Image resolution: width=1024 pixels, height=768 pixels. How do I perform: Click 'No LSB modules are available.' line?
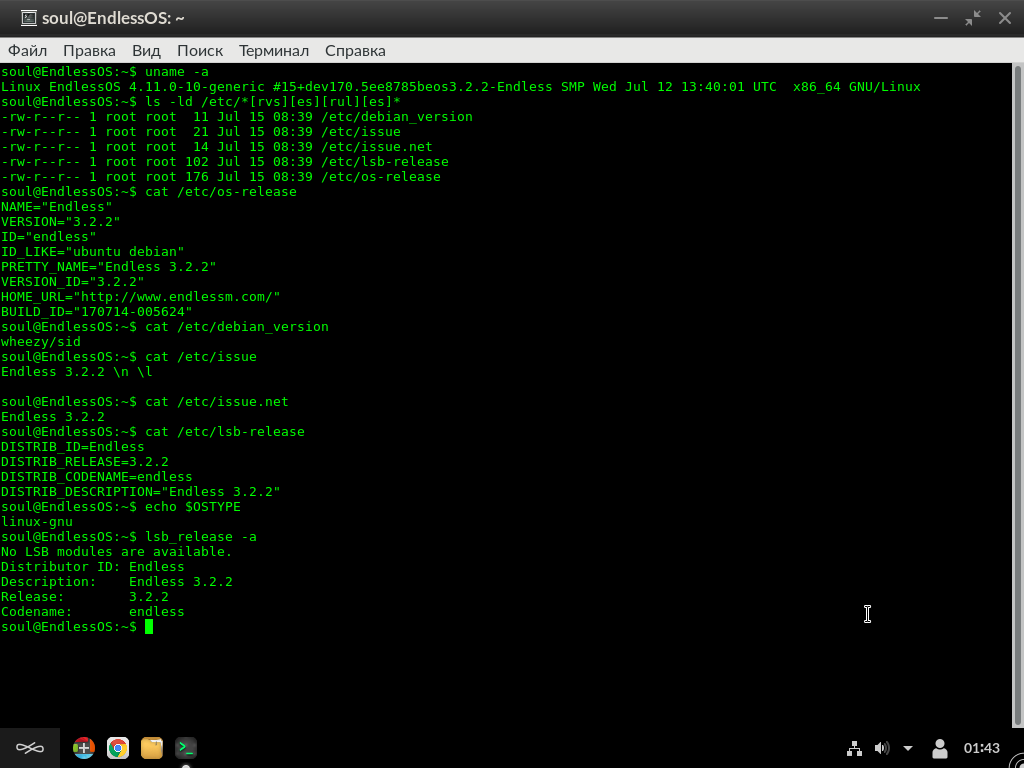coord(117,552)
